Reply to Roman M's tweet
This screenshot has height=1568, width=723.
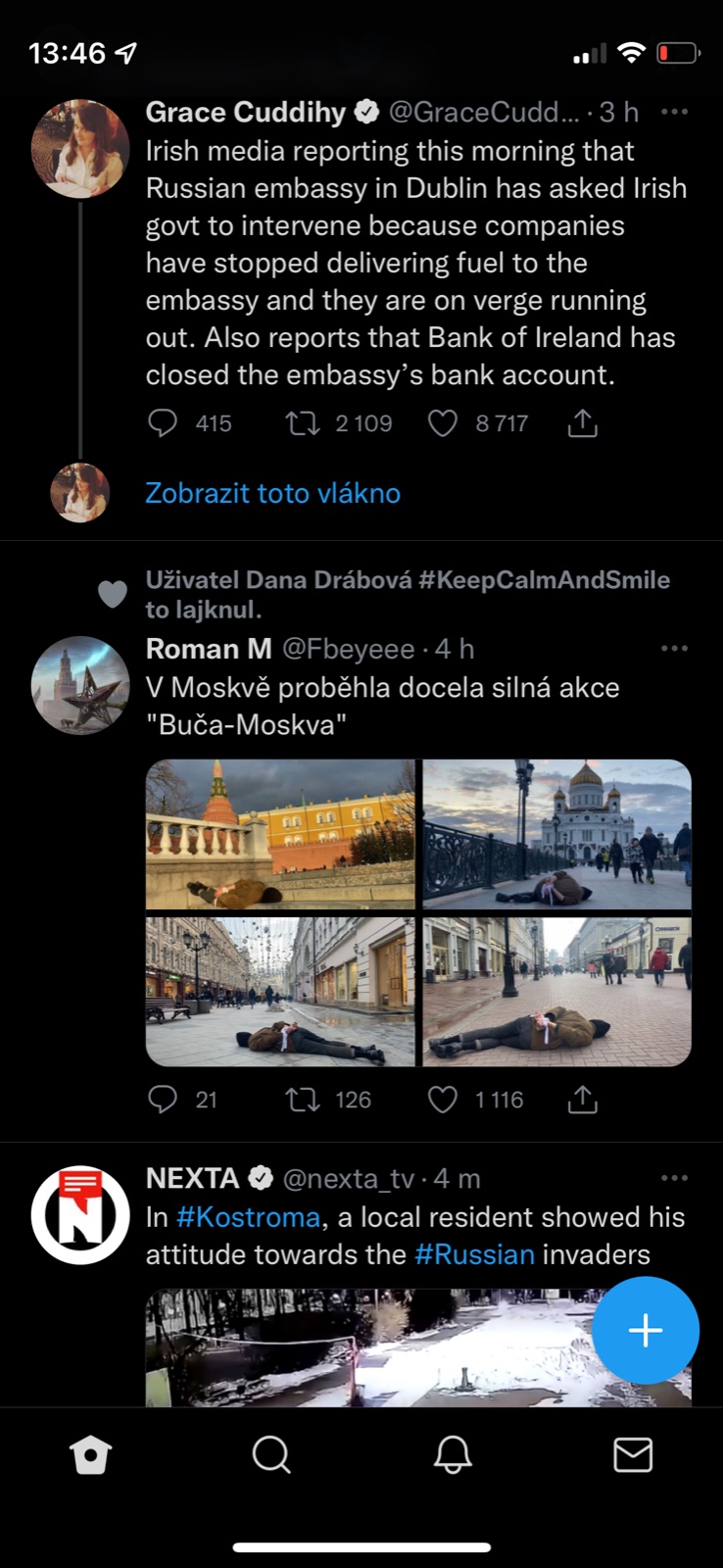tap(163, 1100)
